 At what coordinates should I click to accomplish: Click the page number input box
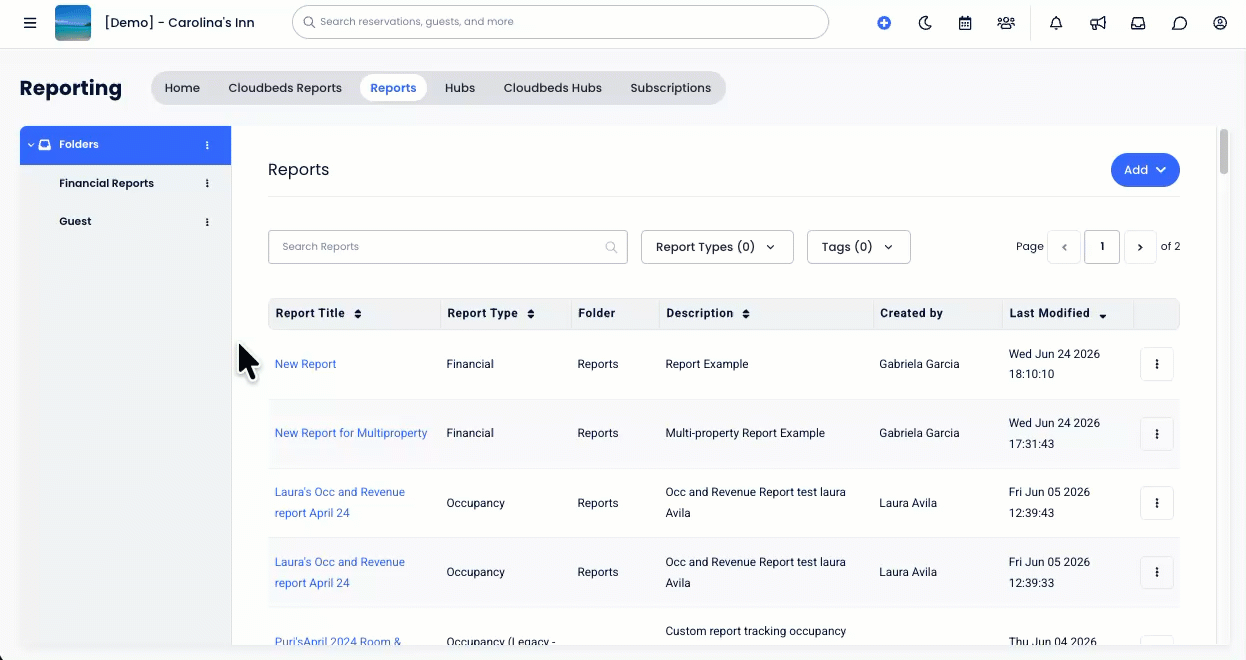coord(1102,247)
